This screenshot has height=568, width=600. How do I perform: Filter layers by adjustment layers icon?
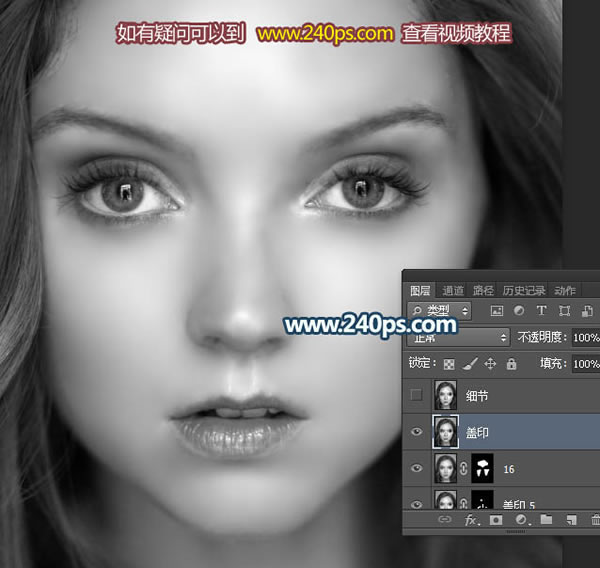519,310
